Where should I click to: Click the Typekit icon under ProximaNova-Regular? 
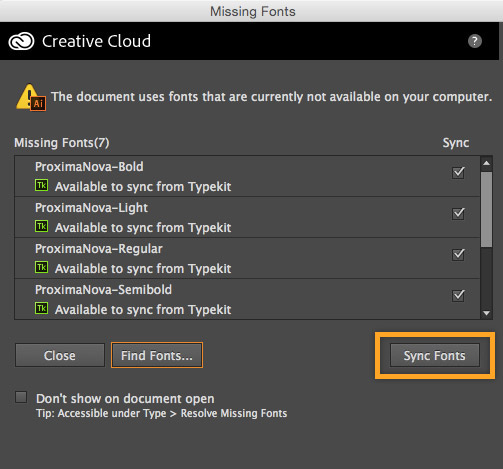42,267
